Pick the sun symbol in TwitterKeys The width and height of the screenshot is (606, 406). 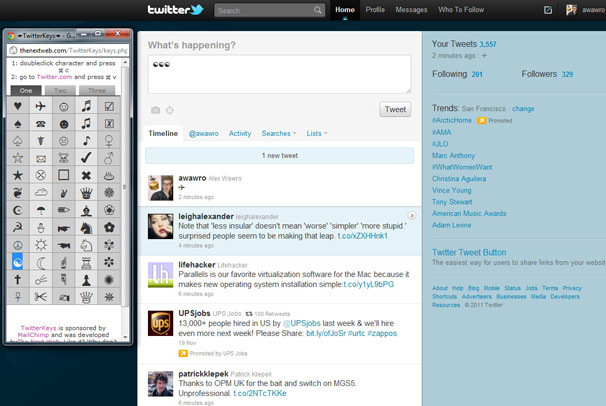point(41,245)
